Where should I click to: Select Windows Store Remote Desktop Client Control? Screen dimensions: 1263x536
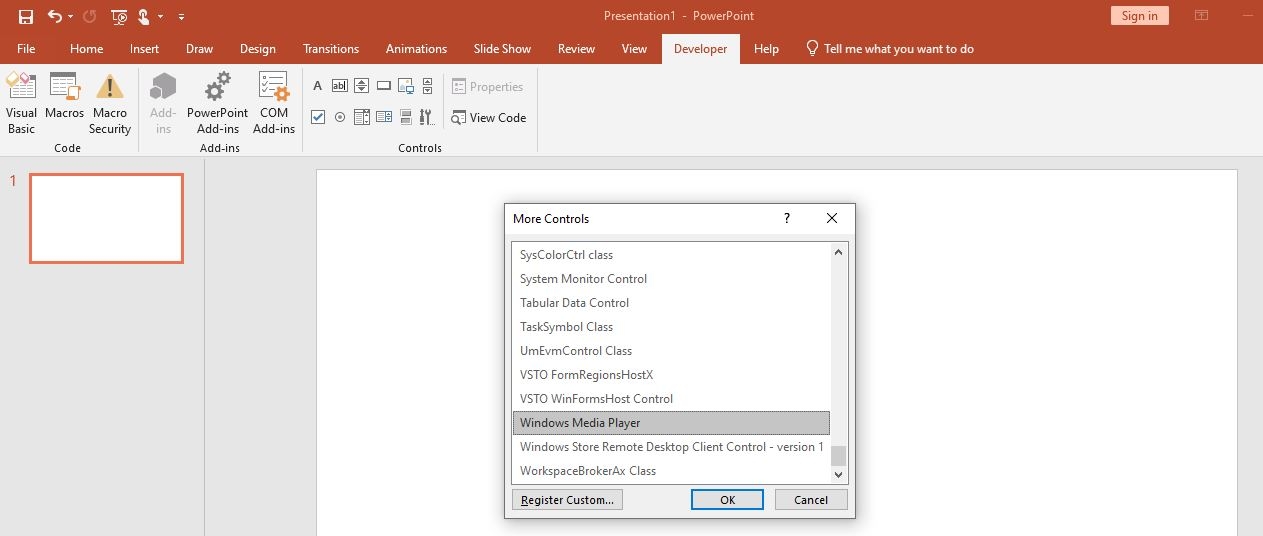pos(671,447)
